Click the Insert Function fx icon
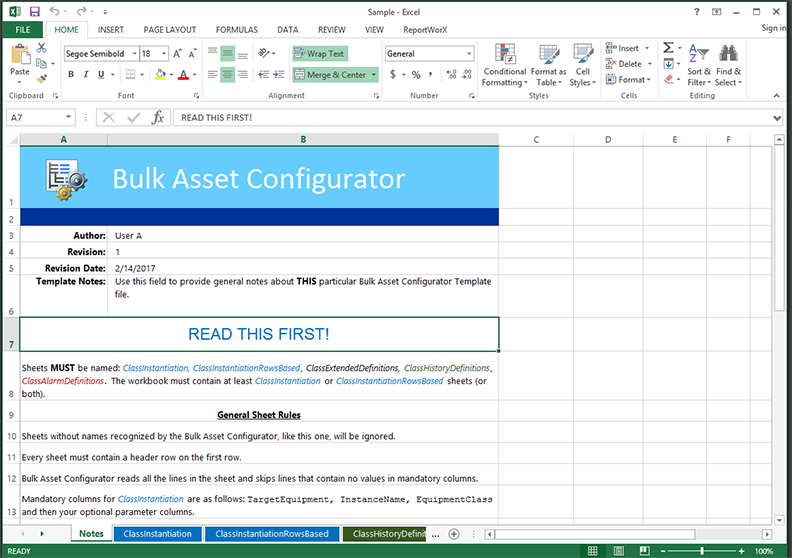Viewport: 792px width, 558px height. tap(157, 118)
